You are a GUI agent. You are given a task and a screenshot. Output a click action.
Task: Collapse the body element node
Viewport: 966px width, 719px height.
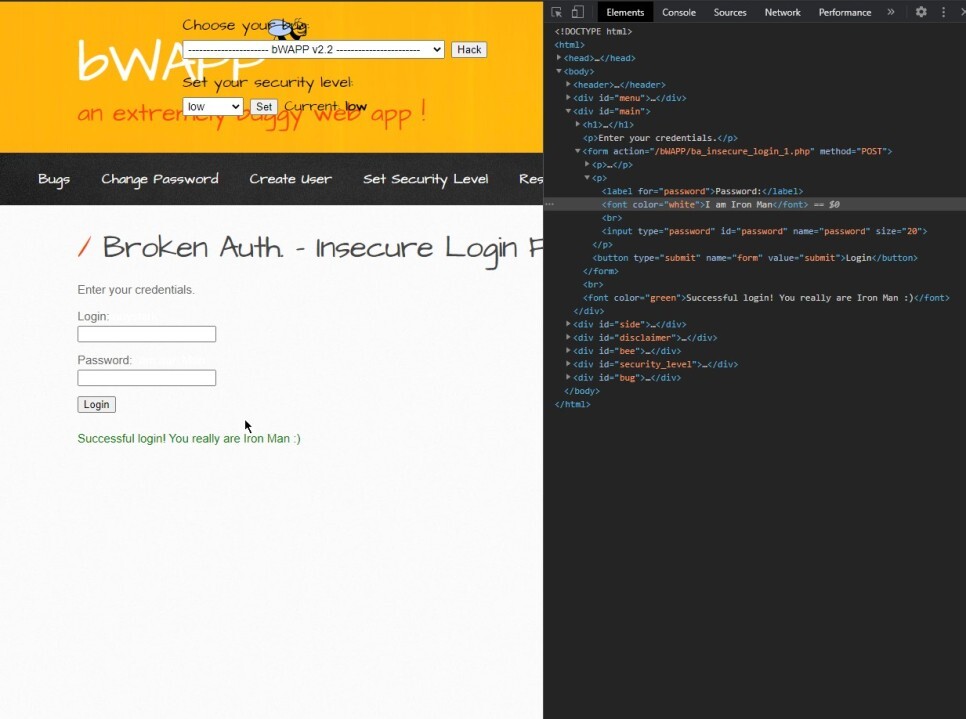(x=559, y=71)
